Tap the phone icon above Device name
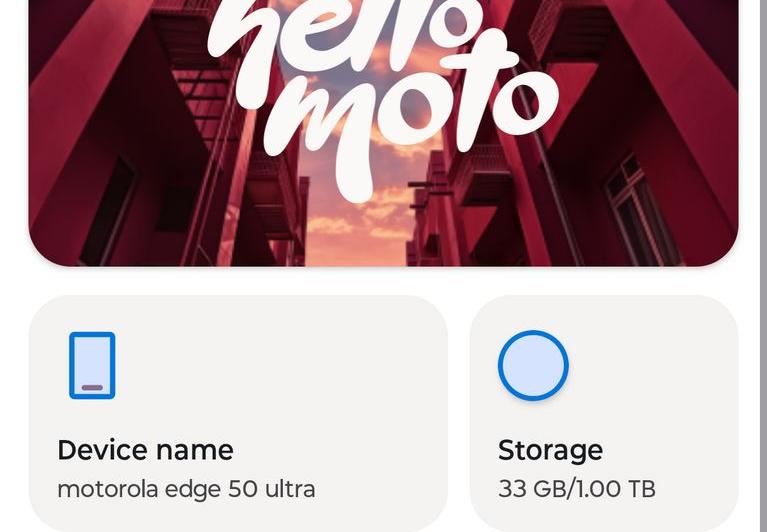 click(x=92, y=365)
